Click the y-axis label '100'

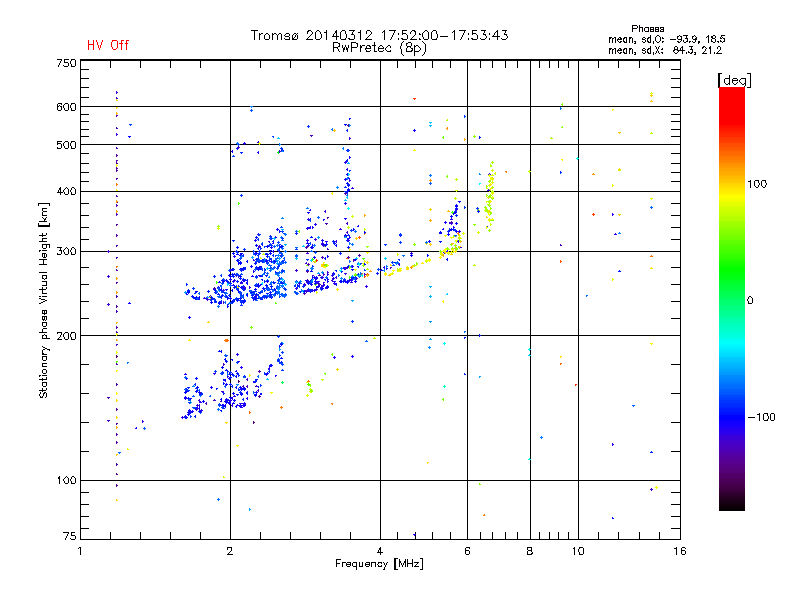click(66, 481)
